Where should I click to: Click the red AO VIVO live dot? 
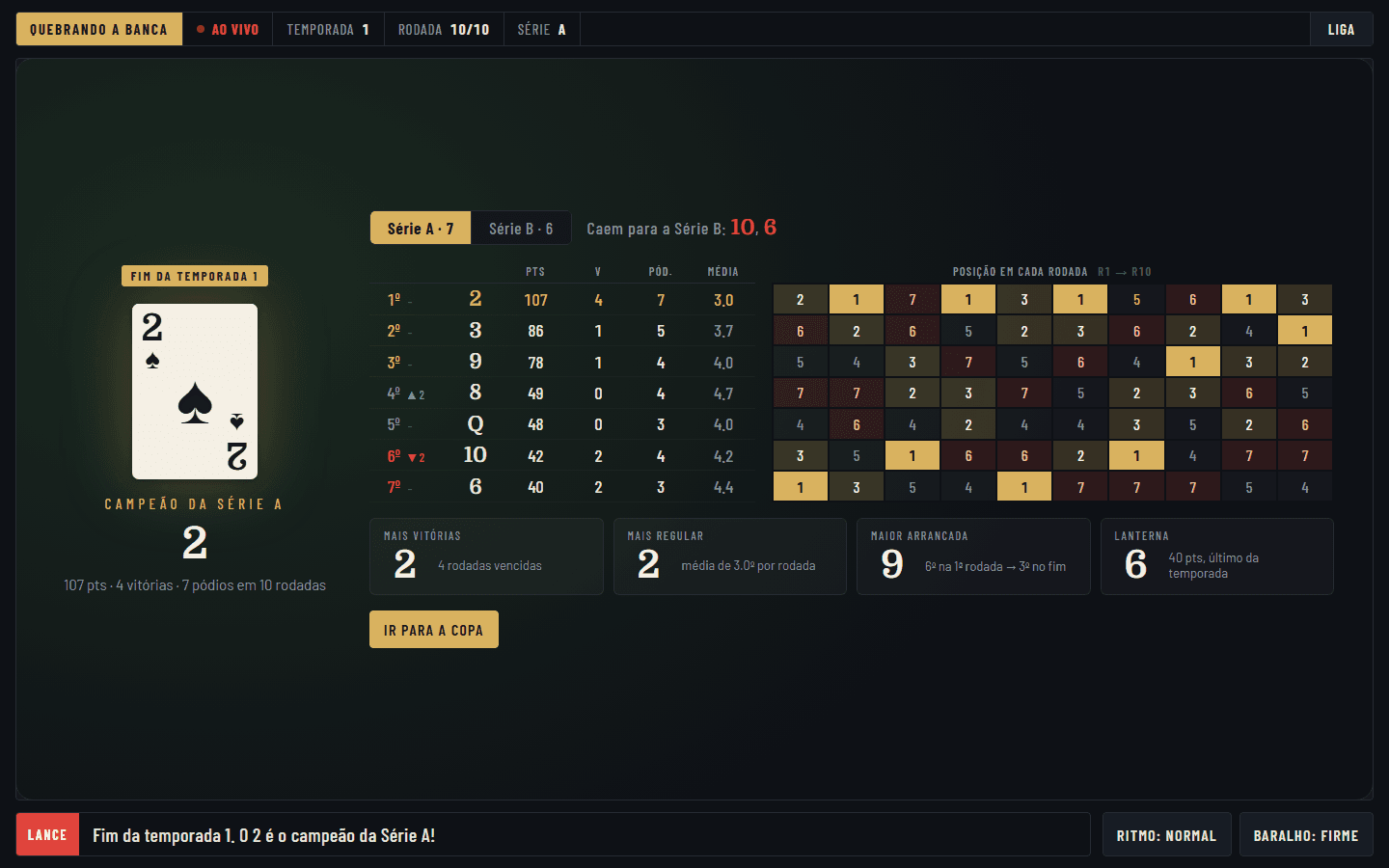tap(201, 30)
